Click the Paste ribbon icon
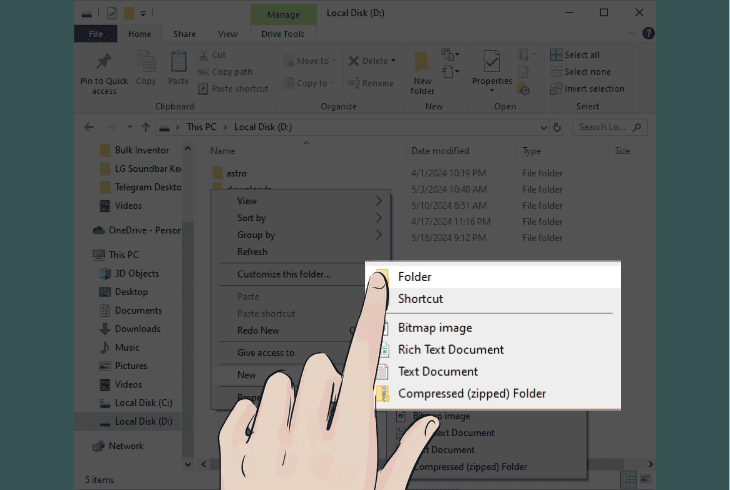Viewport: 730px width, 490px height. [x=178, y=62]
